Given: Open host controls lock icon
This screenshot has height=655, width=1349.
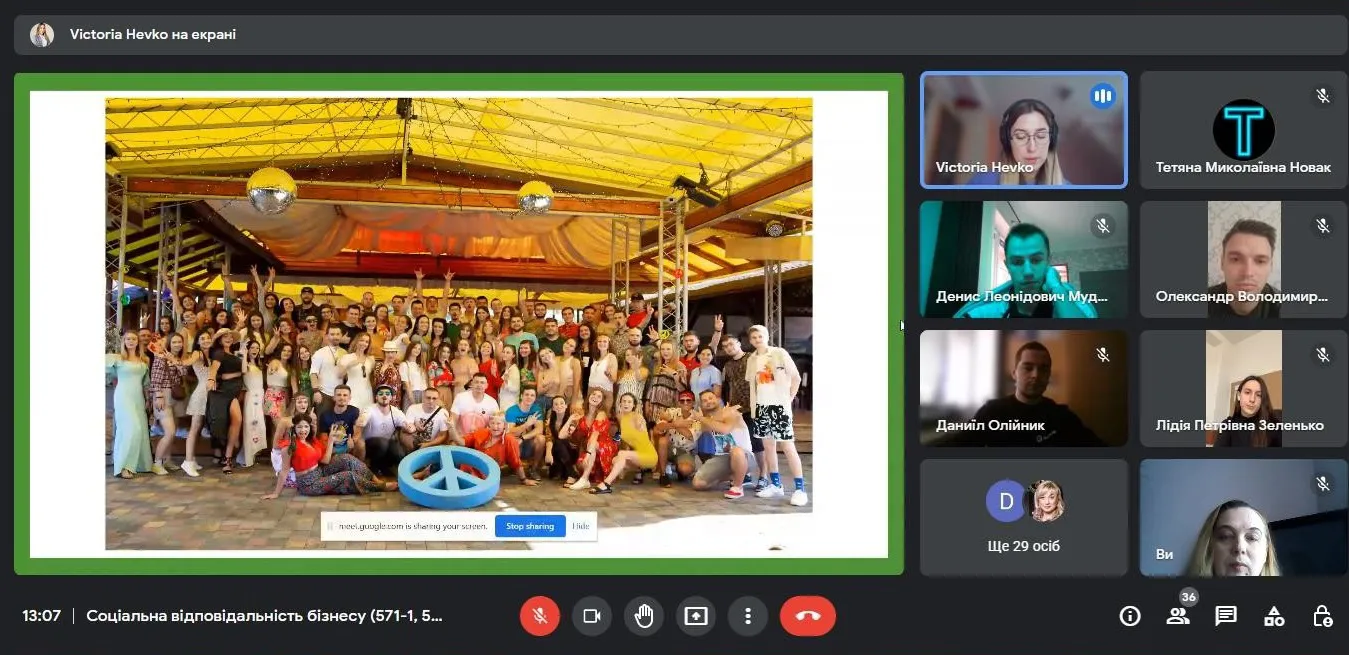Looking at the screenshot, I should pos(1322,616).
